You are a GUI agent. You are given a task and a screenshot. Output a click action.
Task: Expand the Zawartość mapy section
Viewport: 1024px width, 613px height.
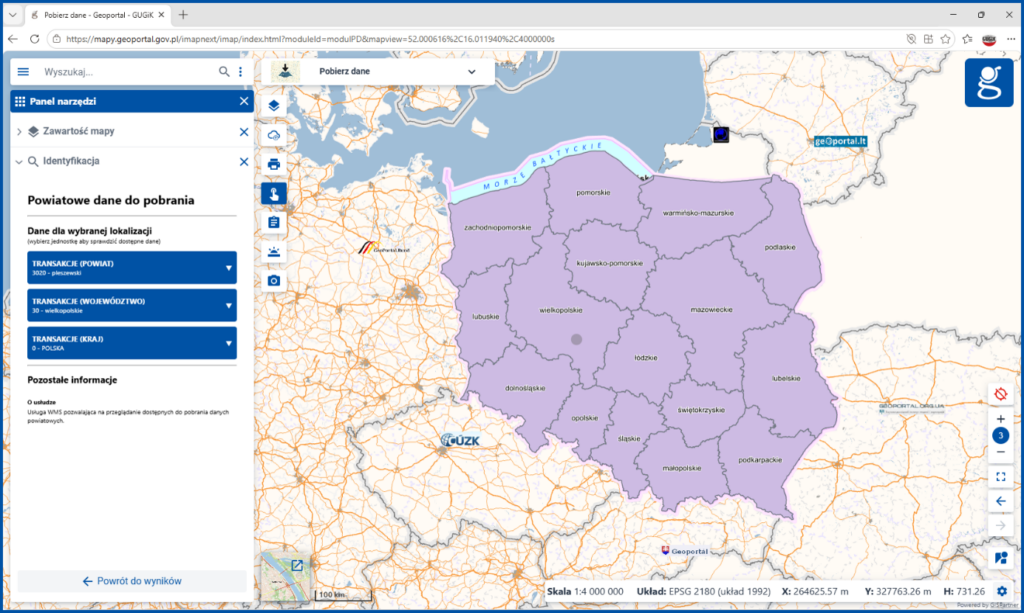coord(19,131)
